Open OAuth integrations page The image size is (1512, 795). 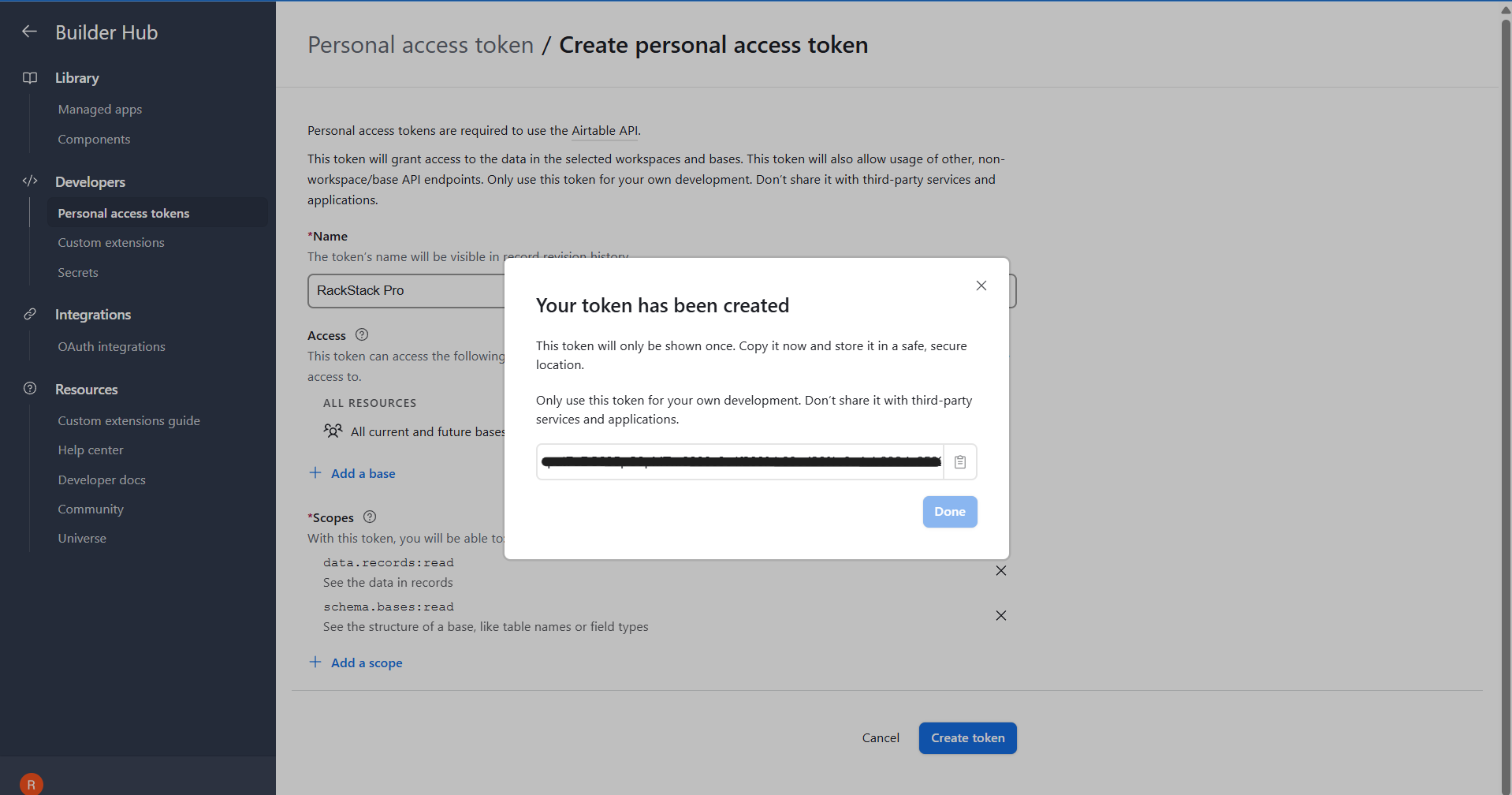click(x=111, y=347)
